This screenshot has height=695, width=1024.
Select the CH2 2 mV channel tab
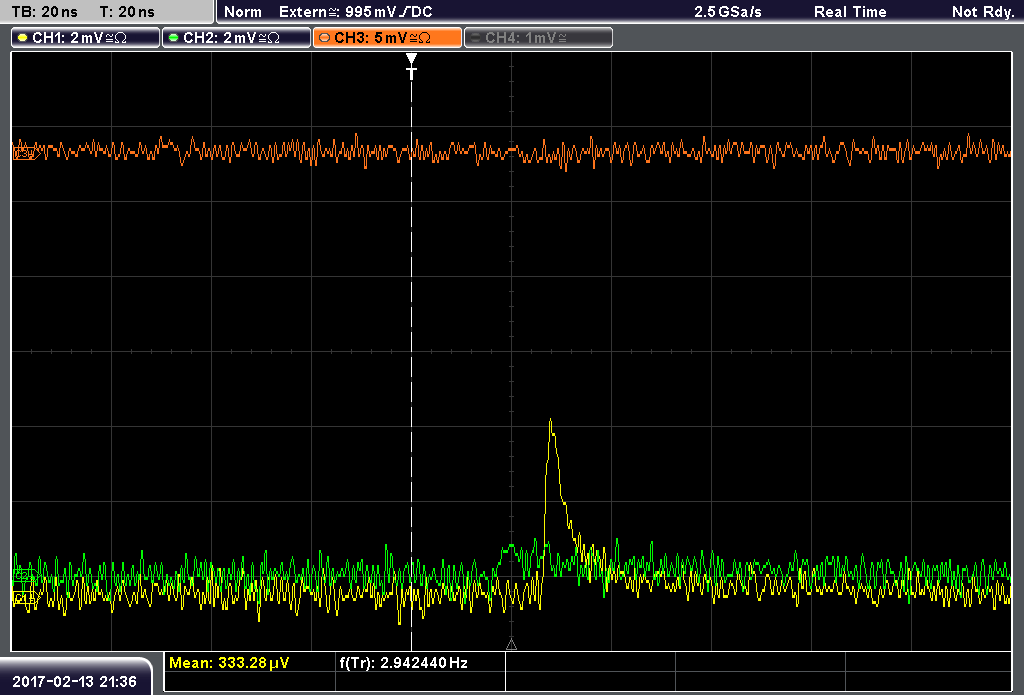pyautogui.click(x=236, y=38)
